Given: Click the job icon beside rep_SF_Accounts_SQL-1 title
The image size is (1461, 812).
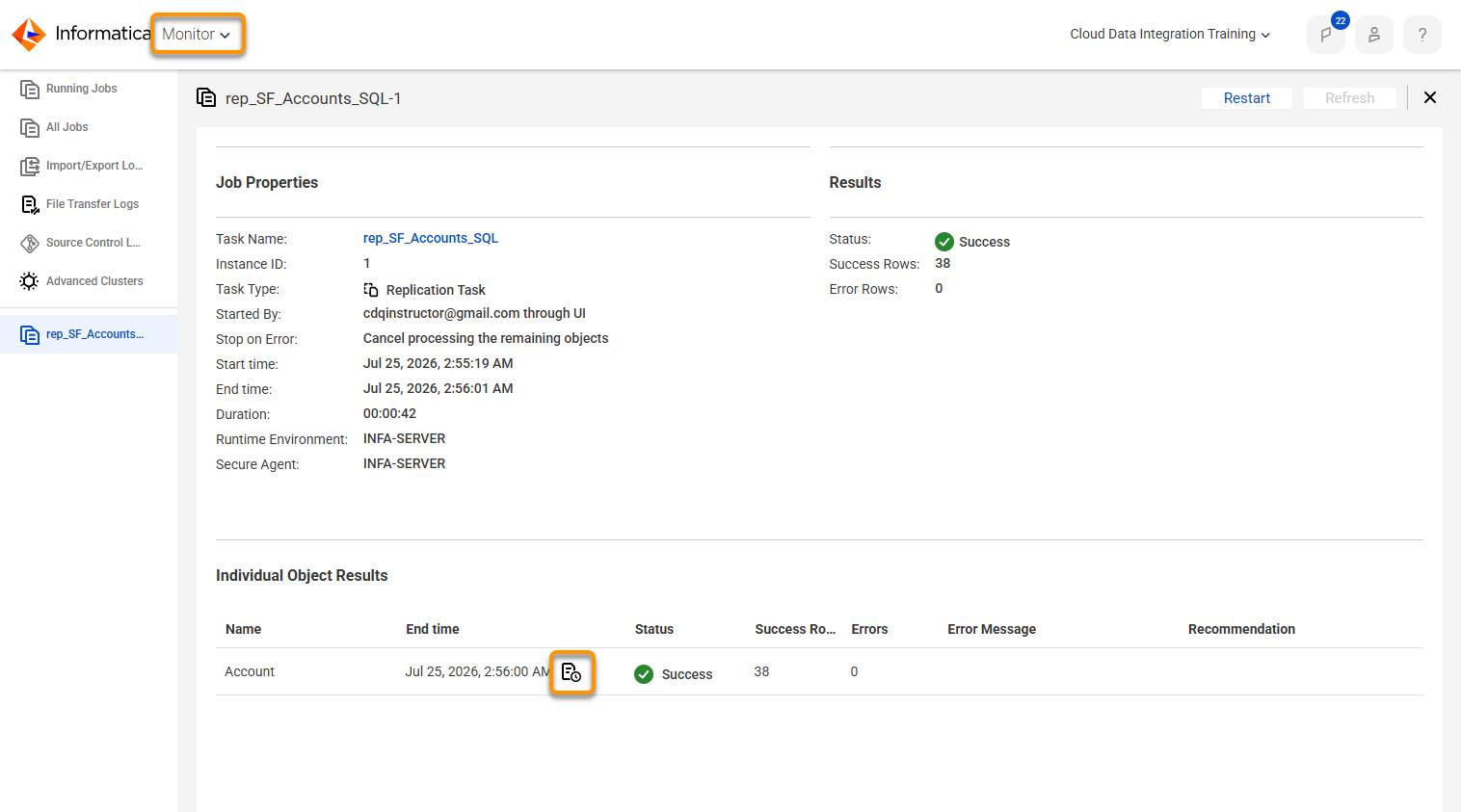Looking at the screenshot, I should 206,97.
